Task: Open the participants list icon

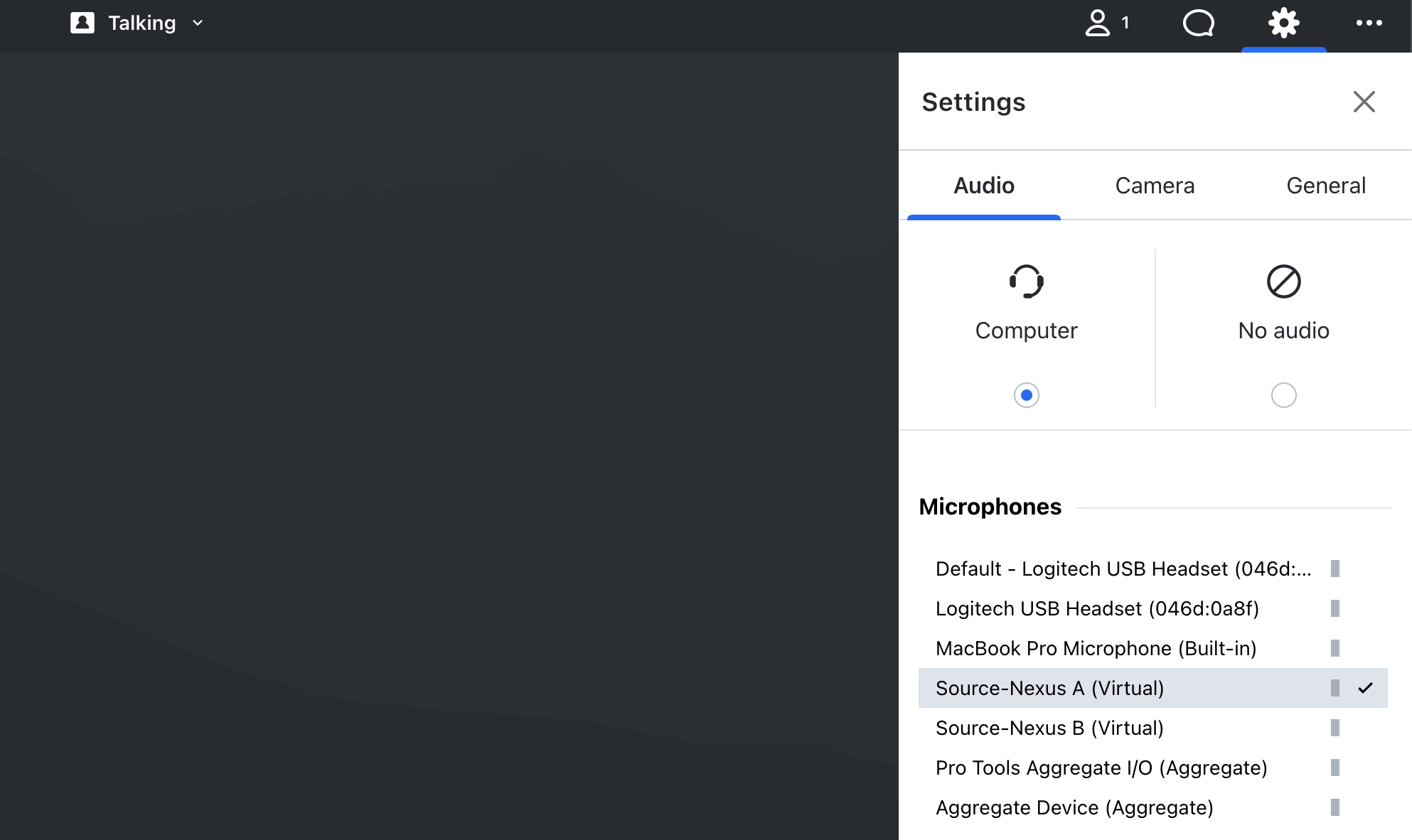Action: (x=1098, y=23)
